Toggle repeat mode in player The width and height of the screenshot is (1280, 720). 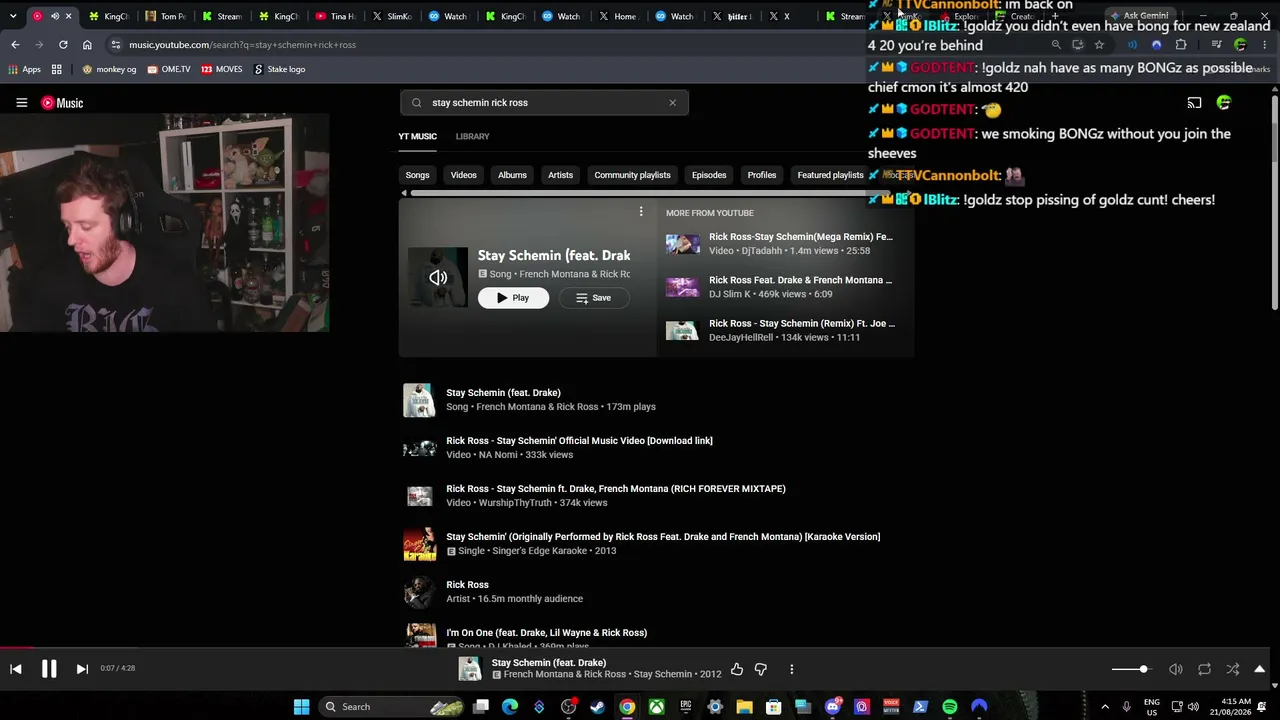tap(1204, 669)
